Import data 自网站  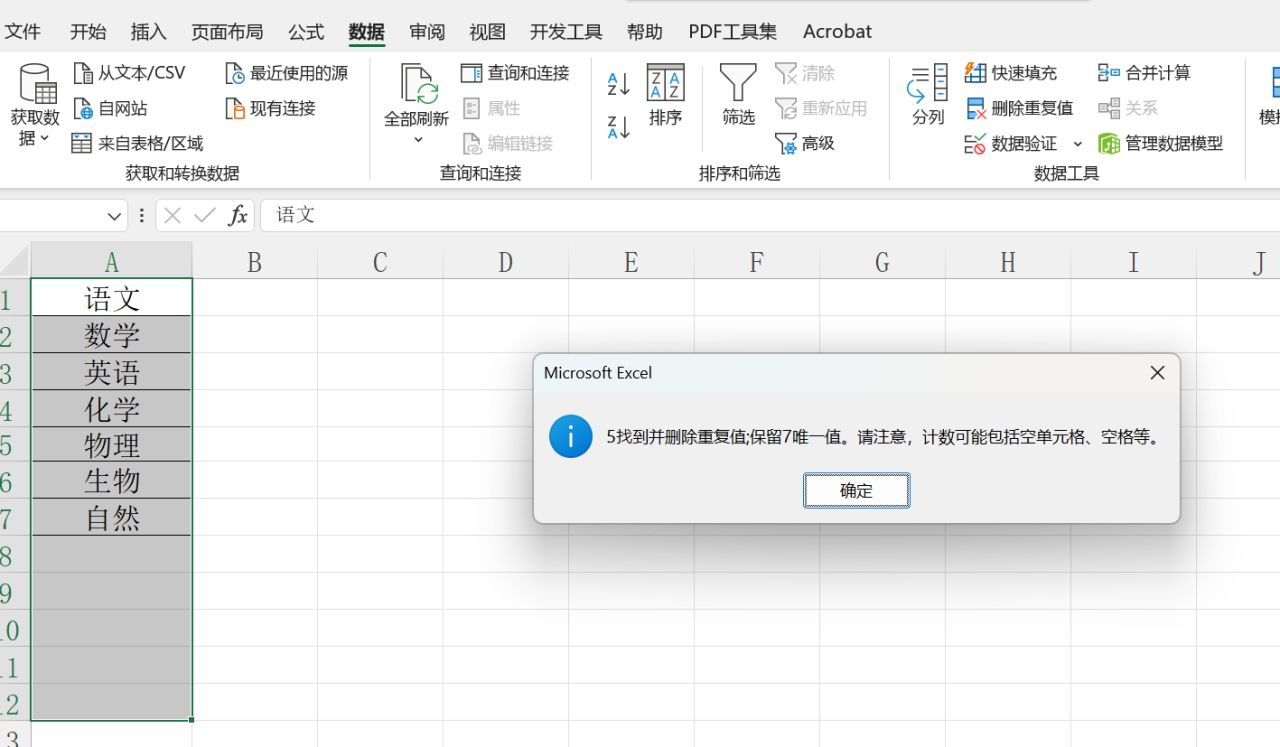[x=111, y=108]
